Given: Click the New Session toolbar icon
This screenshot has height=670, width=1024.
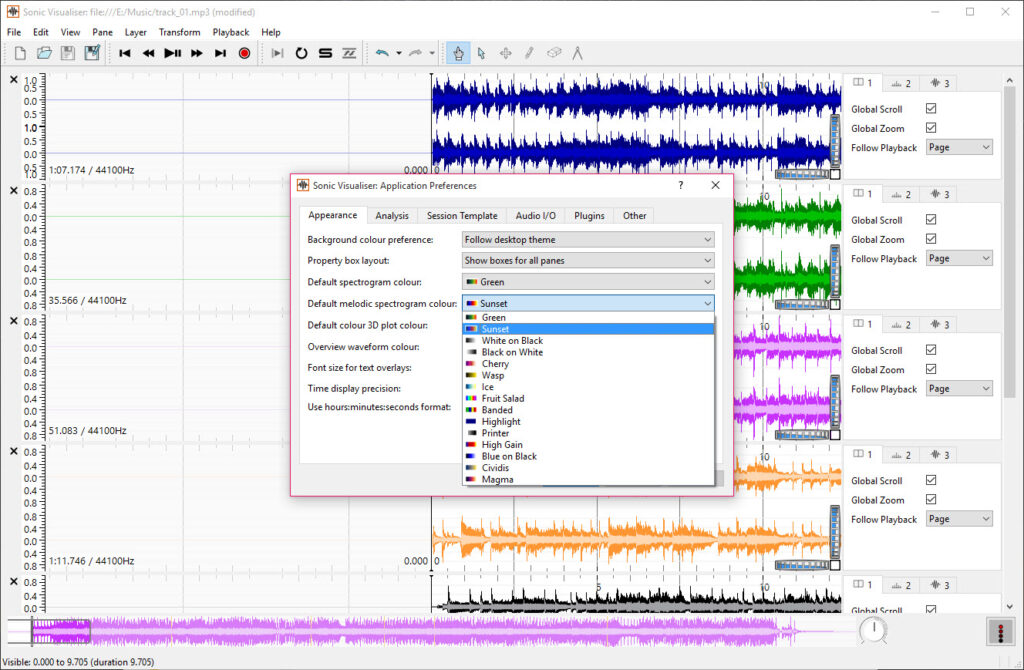Looking at the screenshot, I should [20, 53].
